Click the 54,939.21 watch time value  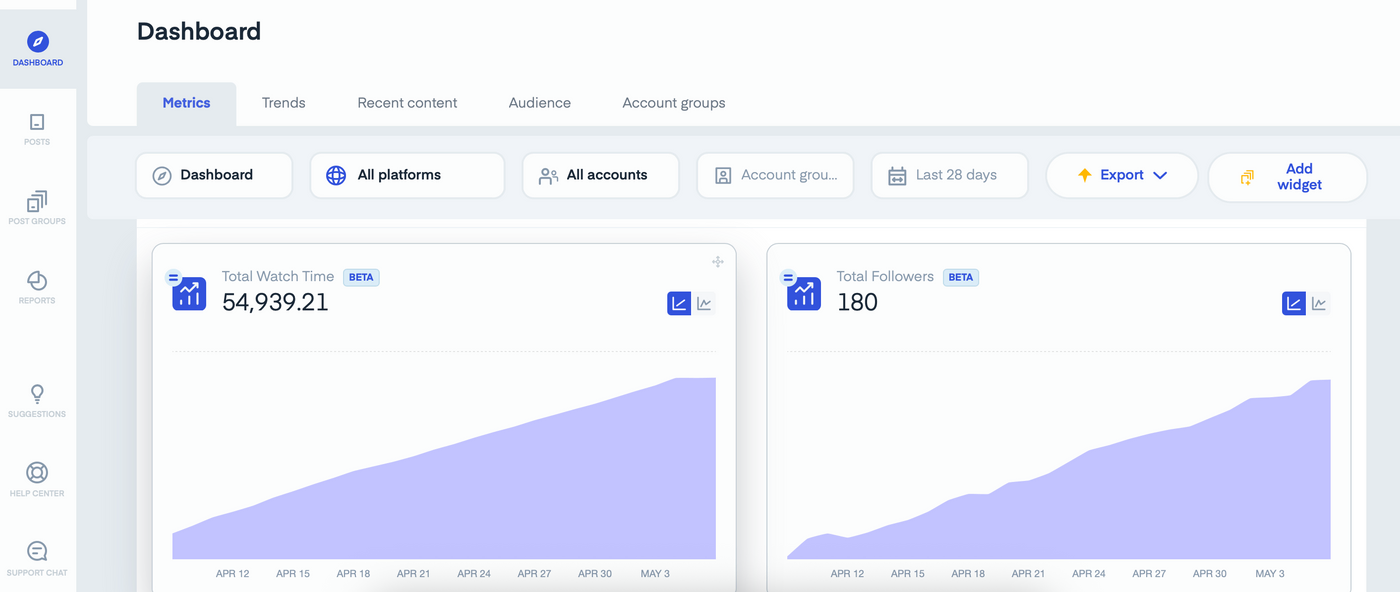point(275,302)
